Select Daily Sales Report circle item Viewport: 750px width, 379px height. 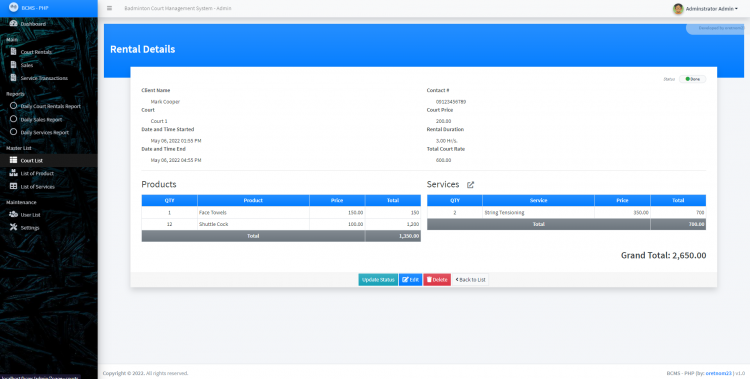coord(13,119)
